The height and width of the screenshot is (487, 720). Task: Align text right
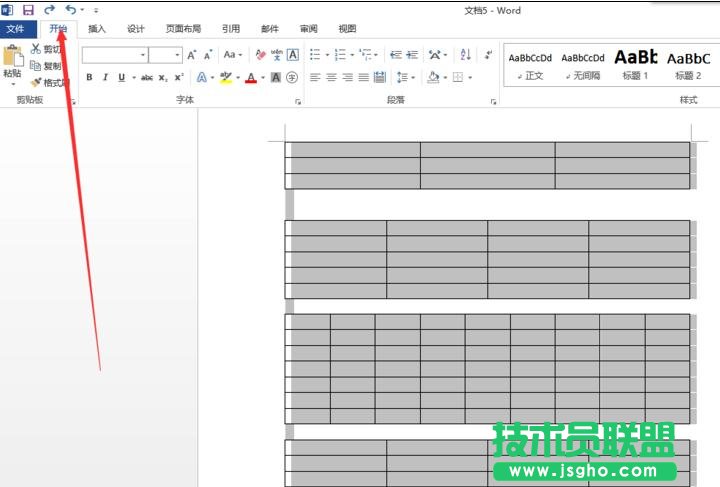[x=347, y=78]
